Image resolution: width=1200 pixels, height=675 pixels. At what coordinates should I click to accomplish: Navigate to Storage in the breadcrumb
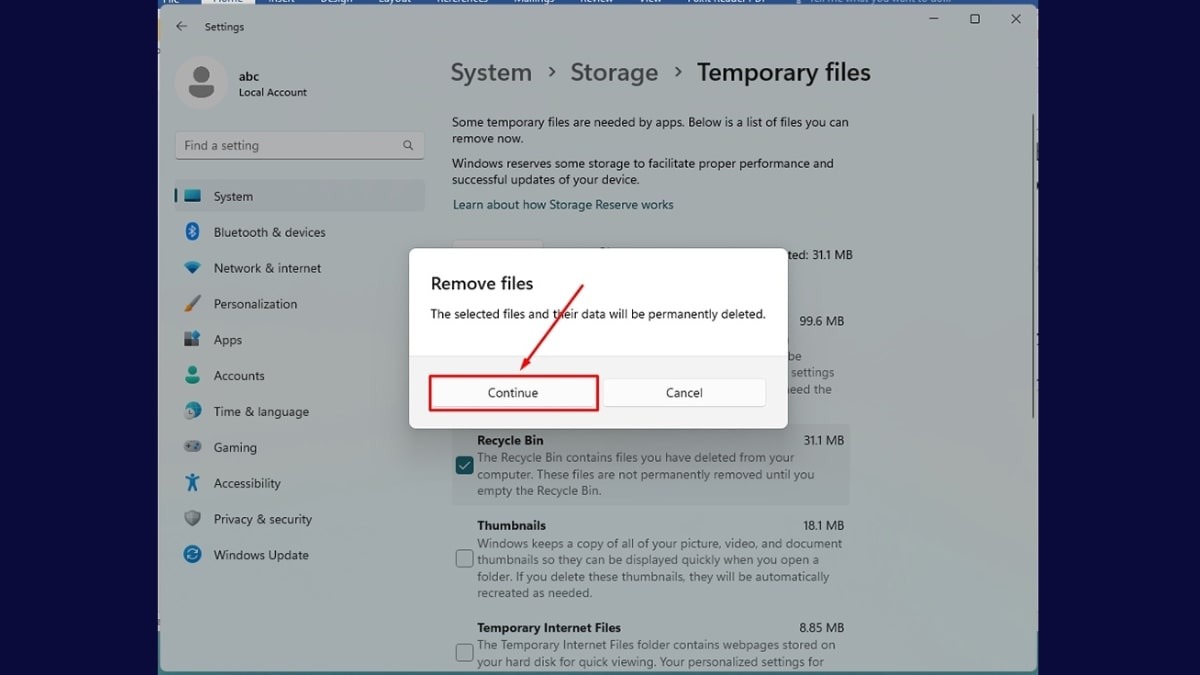click(614, 73)
